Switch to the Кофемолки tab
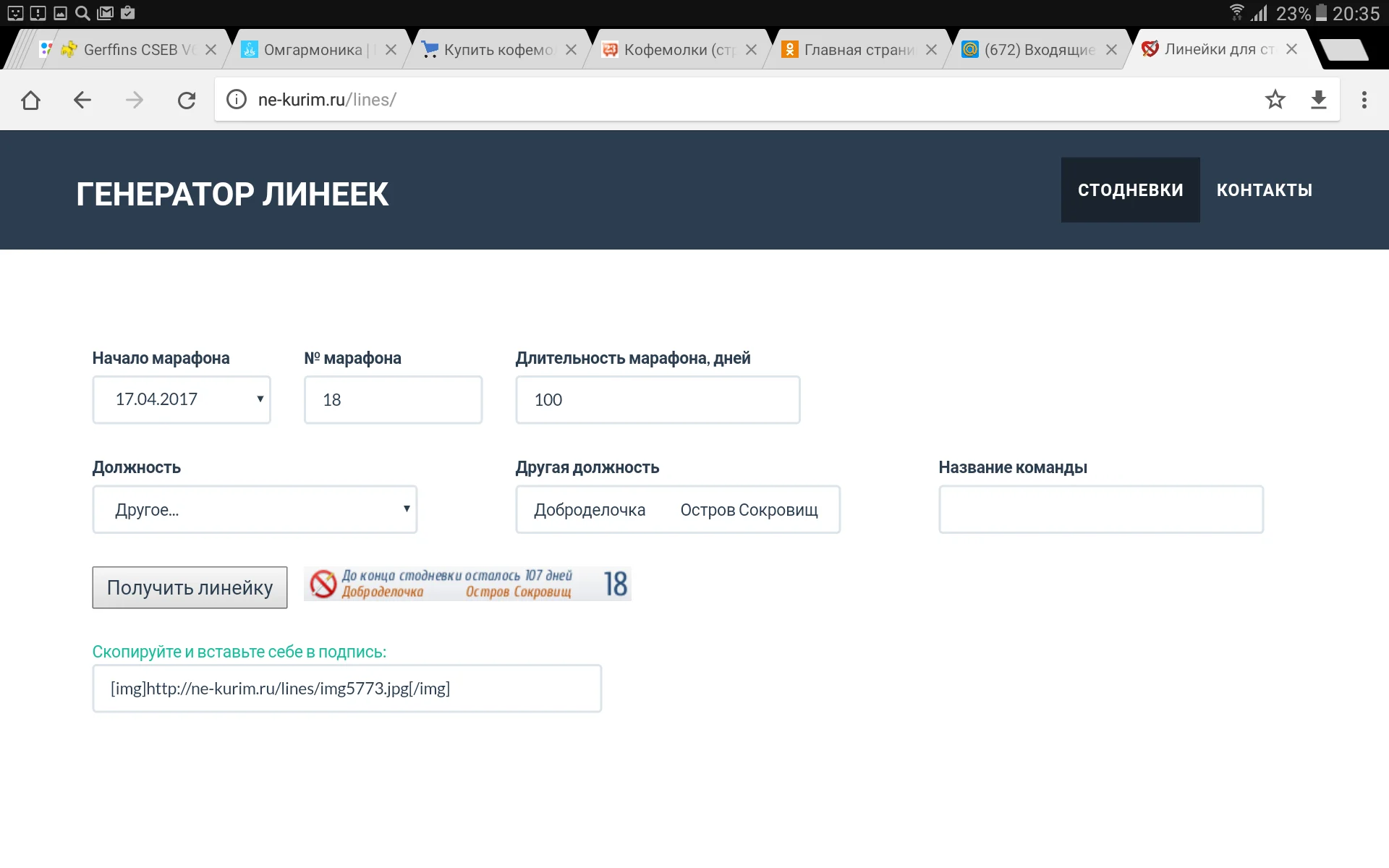 pyautogui.click(x=673, y=49)
